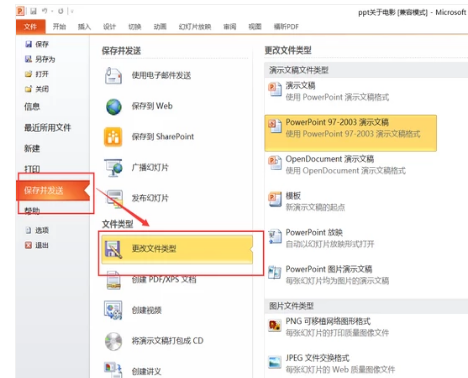This screenshot has height=378, width=468.
Task: Select the PowerPoint 放映 icon
Action: tap(275, 236)
